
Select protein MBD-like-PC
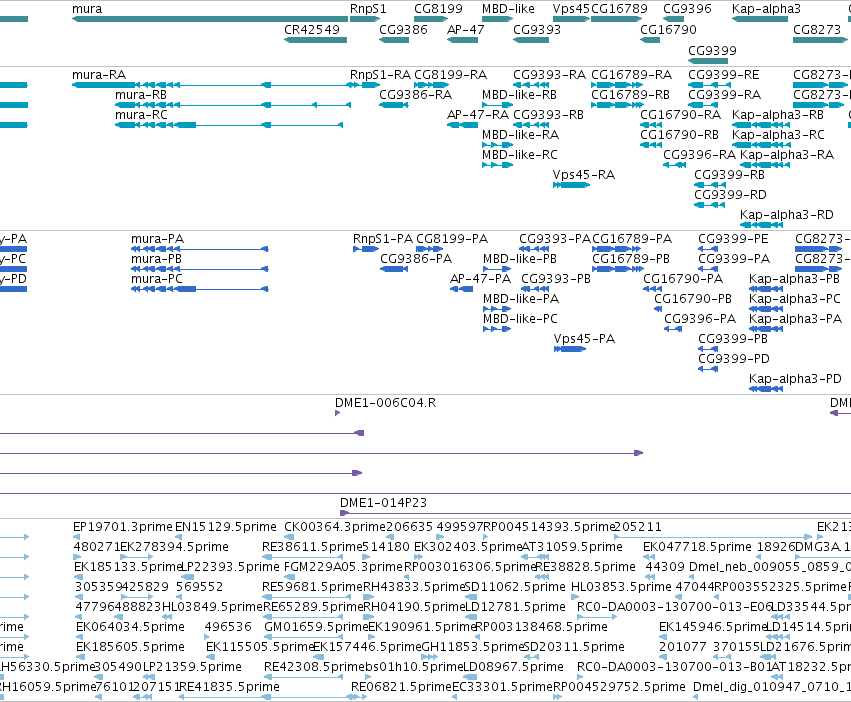497,329
